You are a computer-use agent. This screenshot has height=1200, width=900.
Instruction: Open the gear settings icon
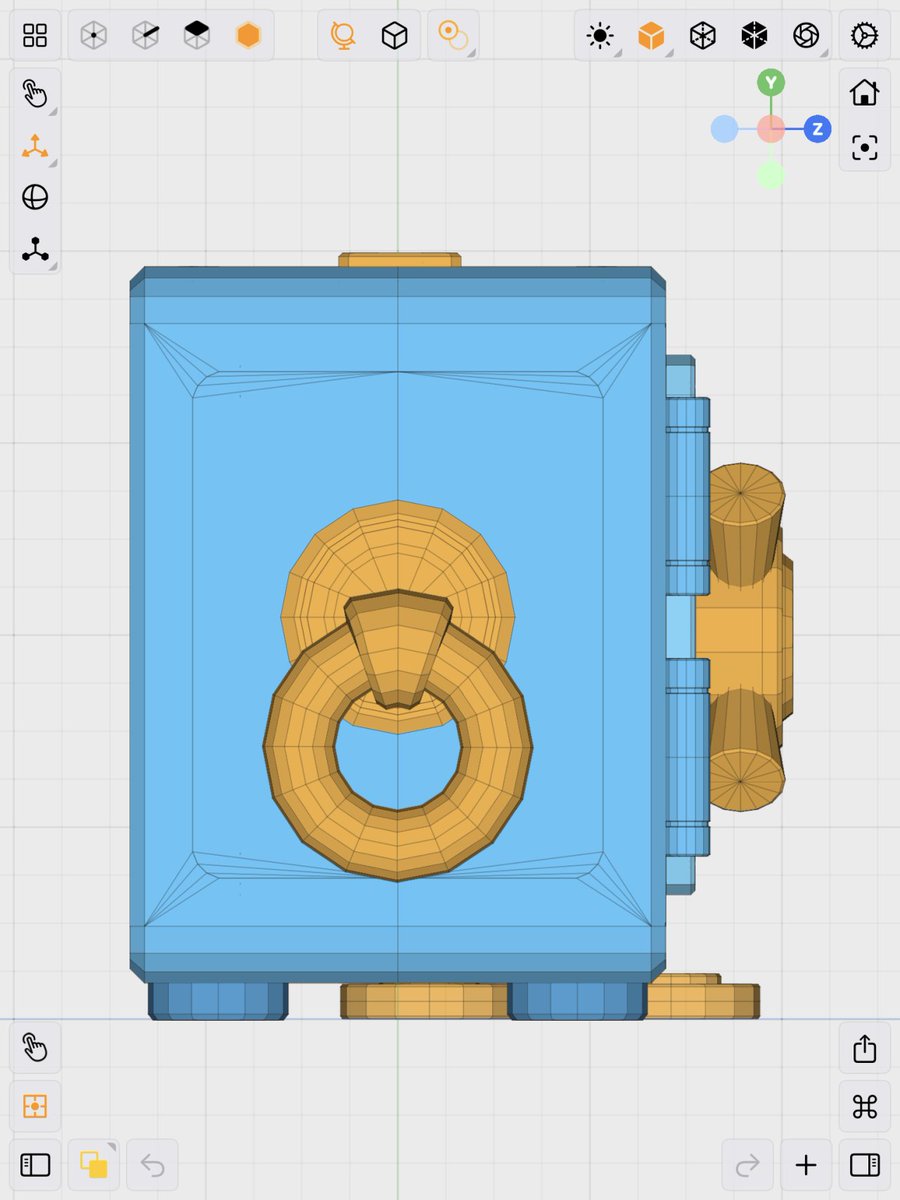pos(864,36)
